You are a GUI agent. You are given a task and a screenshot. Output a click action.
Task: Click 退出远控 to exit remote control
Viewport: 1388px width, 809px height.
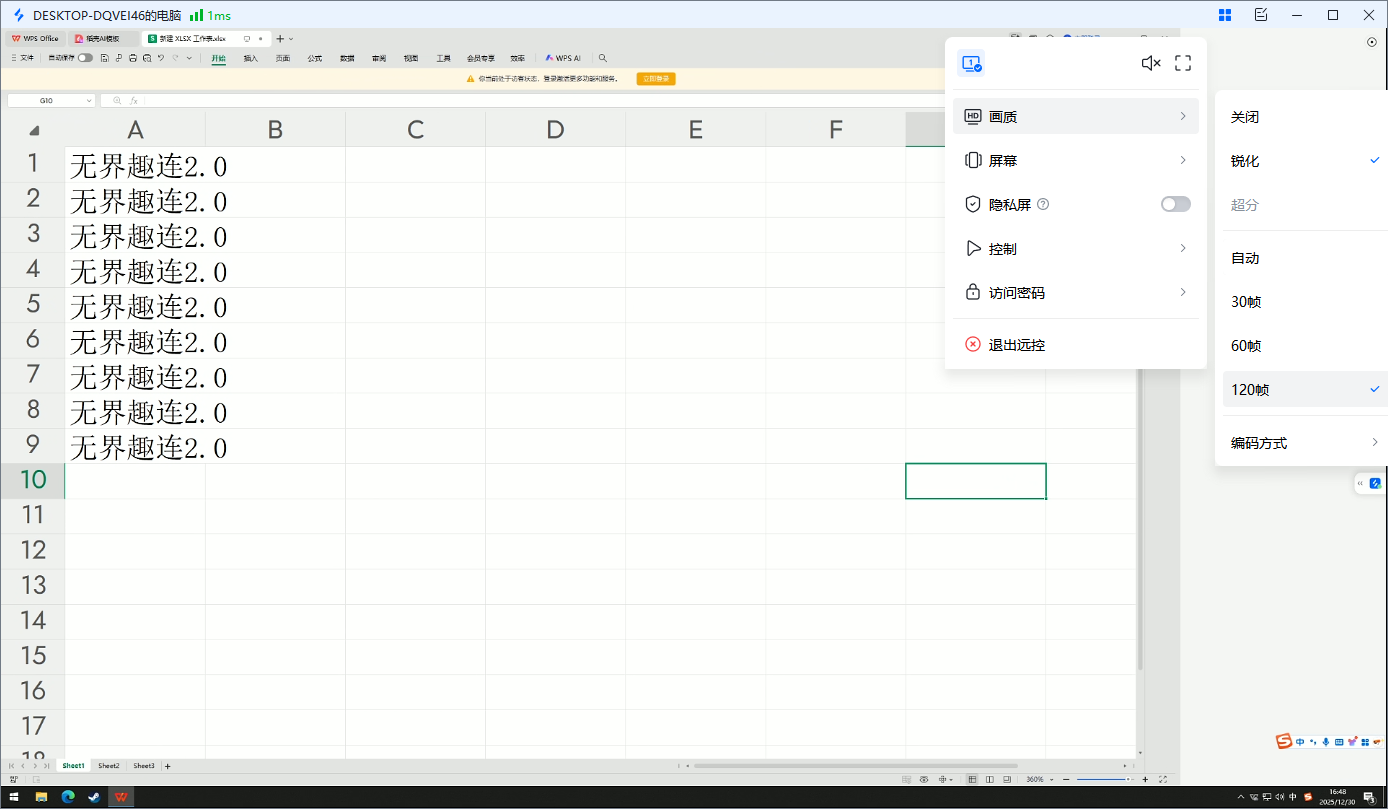1017,345
